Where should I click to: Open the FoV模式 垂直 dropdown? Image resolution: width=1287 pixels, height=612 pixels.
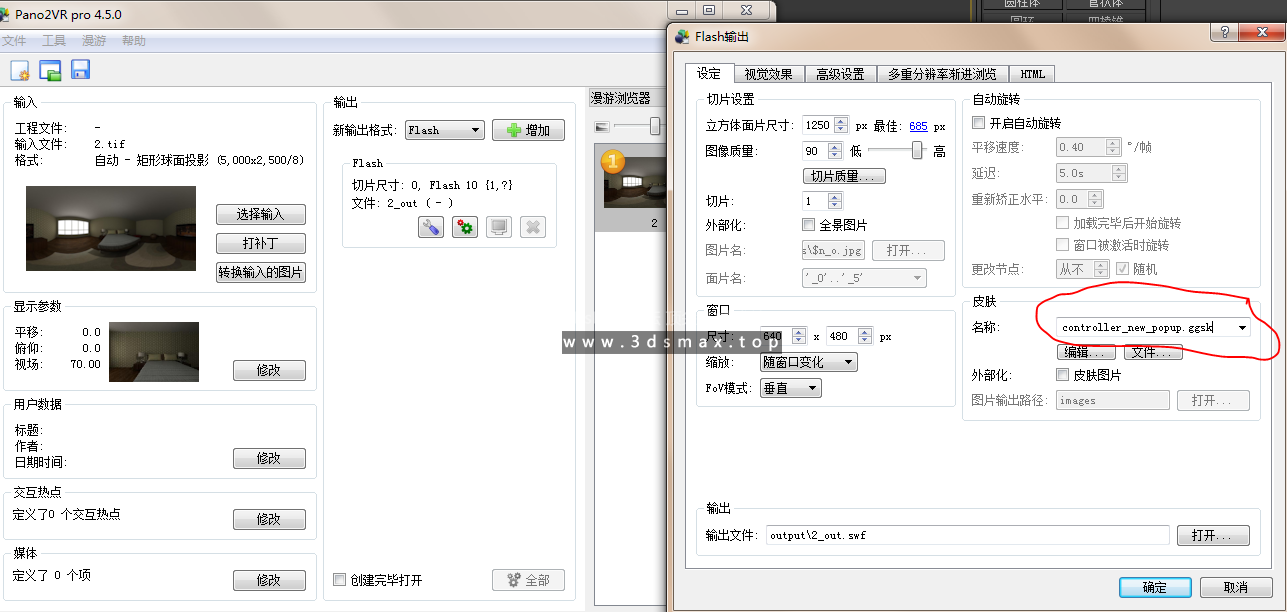tap(791, 388)
